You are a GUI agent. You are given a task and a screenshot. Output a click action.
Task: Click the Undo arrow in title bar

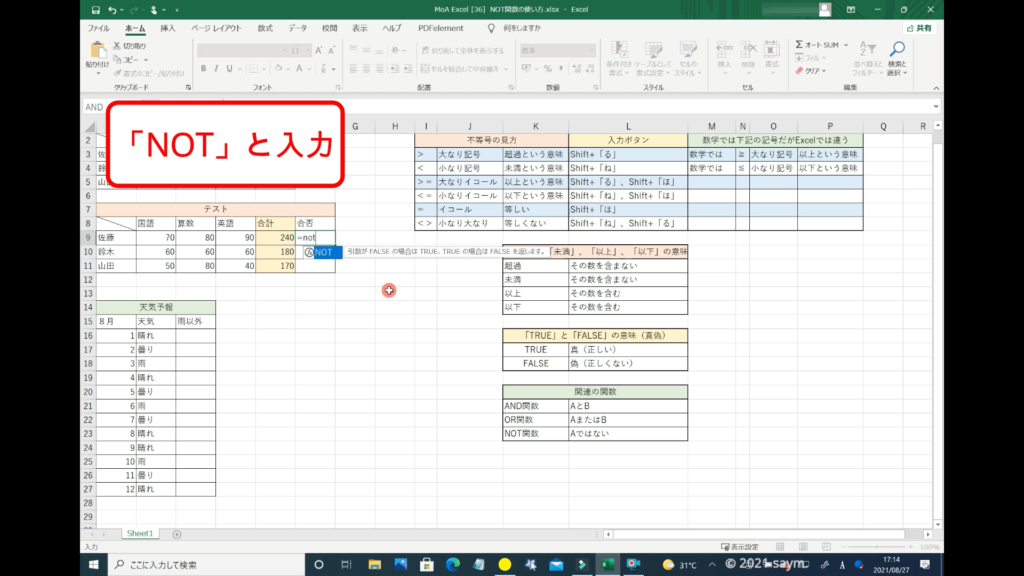point(110,9)
